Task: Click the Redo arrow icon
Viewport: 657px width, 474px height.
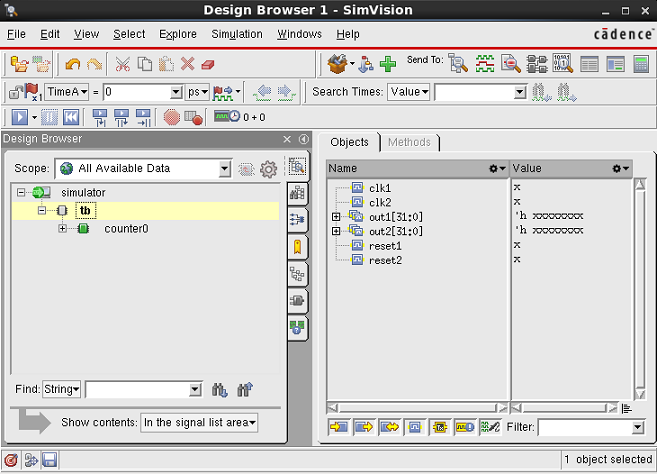Action: tap(95, 65)
